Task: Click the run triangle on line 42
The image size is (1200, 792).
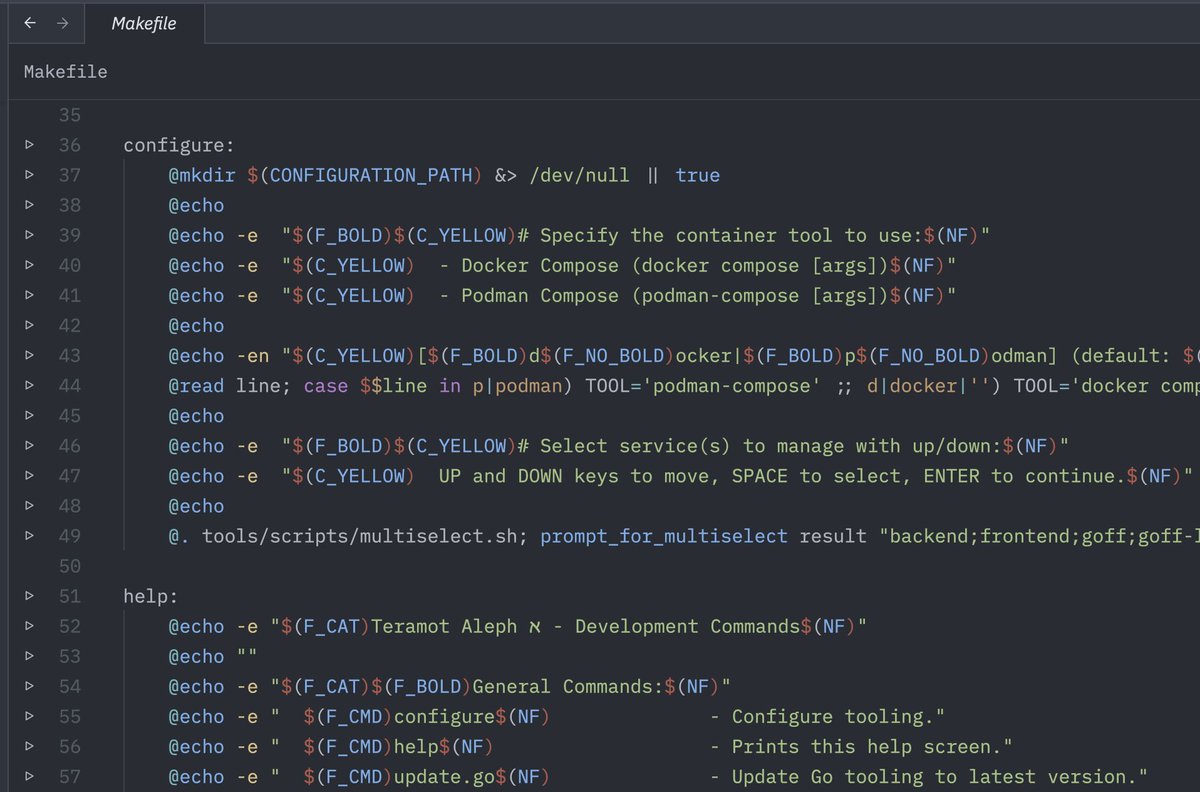Action: [x=30, y=325]
